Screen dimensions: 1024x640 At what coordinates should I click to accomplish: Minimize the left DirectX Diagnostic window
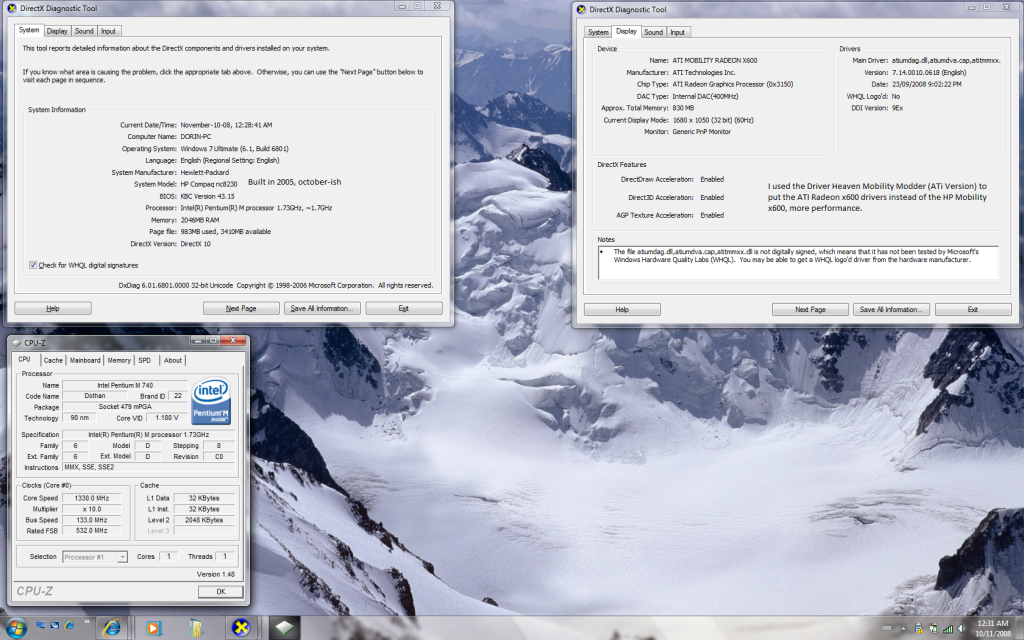pyautogui.click(x=402, y=6)
